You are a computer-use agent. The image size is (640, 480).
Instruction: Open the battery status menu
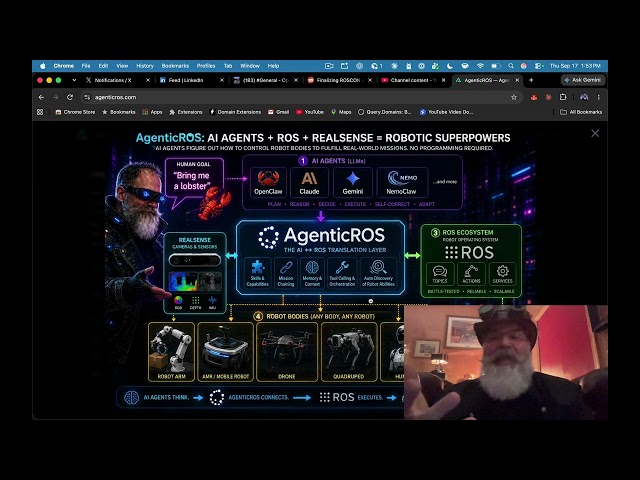click(496, 66)
